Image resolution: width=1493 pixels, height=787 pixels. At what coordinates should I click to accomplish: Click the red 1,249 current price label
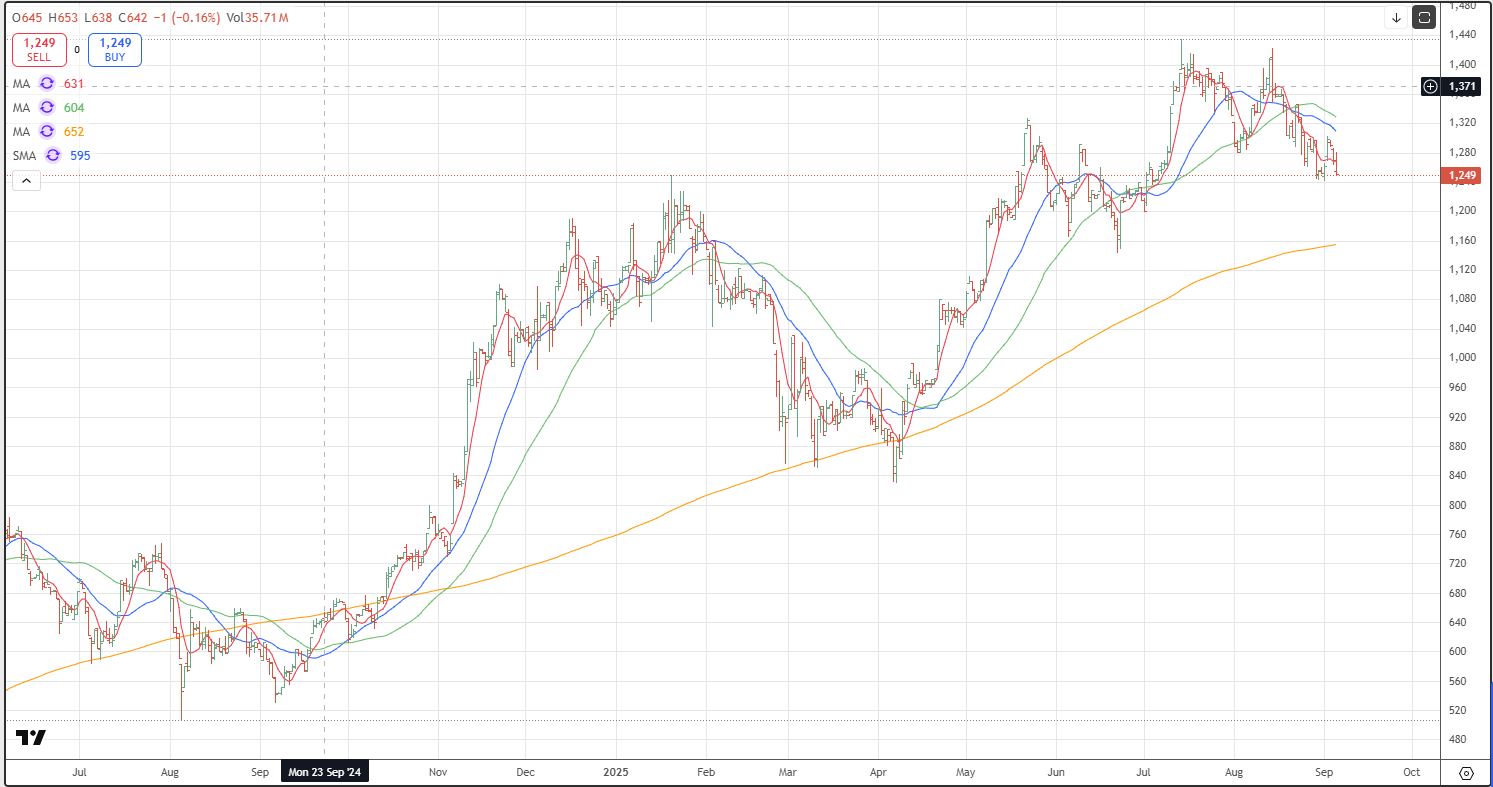[x=1461, y=176]
